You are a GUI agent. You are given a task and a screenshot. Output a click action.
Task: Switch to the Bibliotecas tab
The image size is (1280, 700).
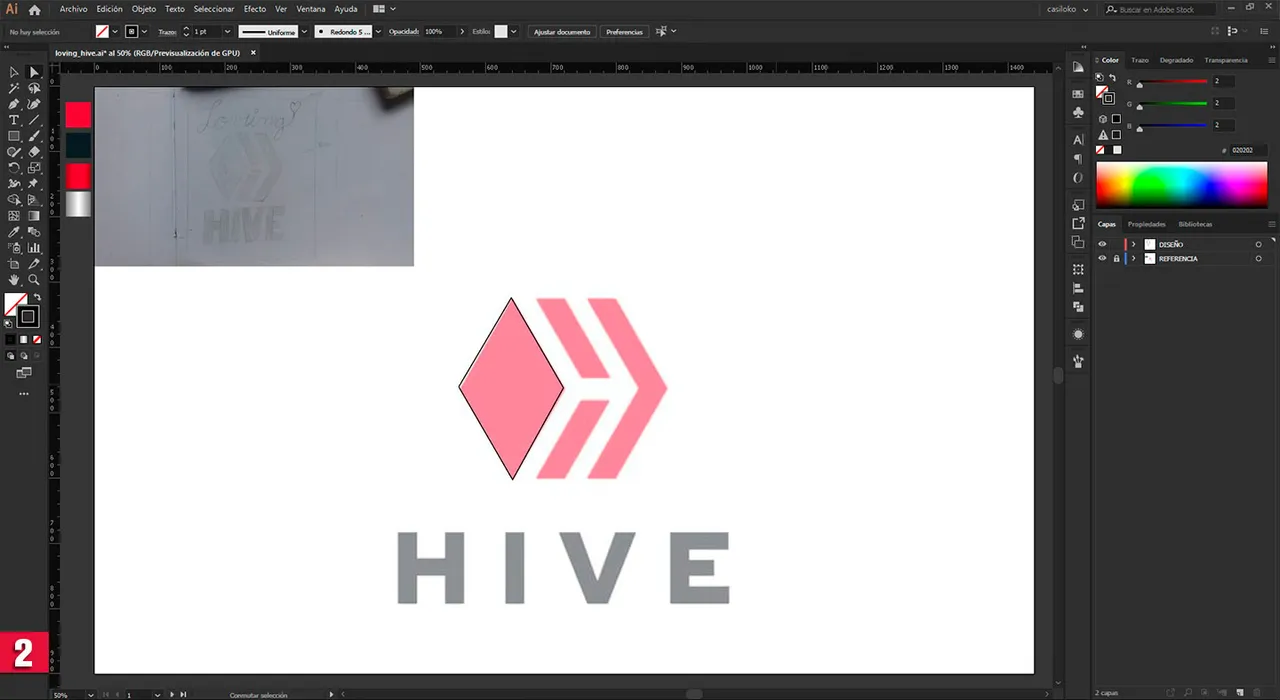pyautogui.click(x=1195, y=224)
